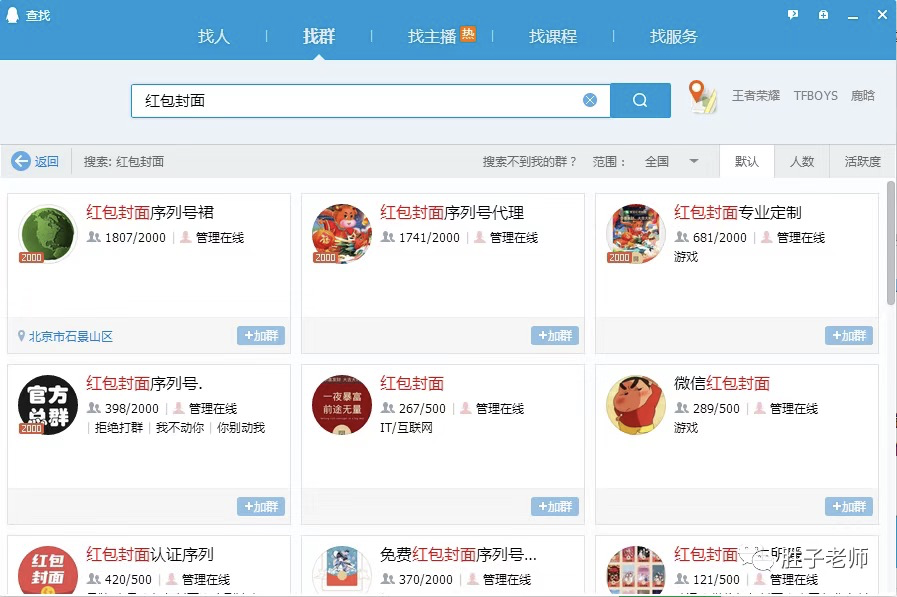The image size is (897, 597).
Task: Expand the 范围 scope selector
Action: pos(608,160)
